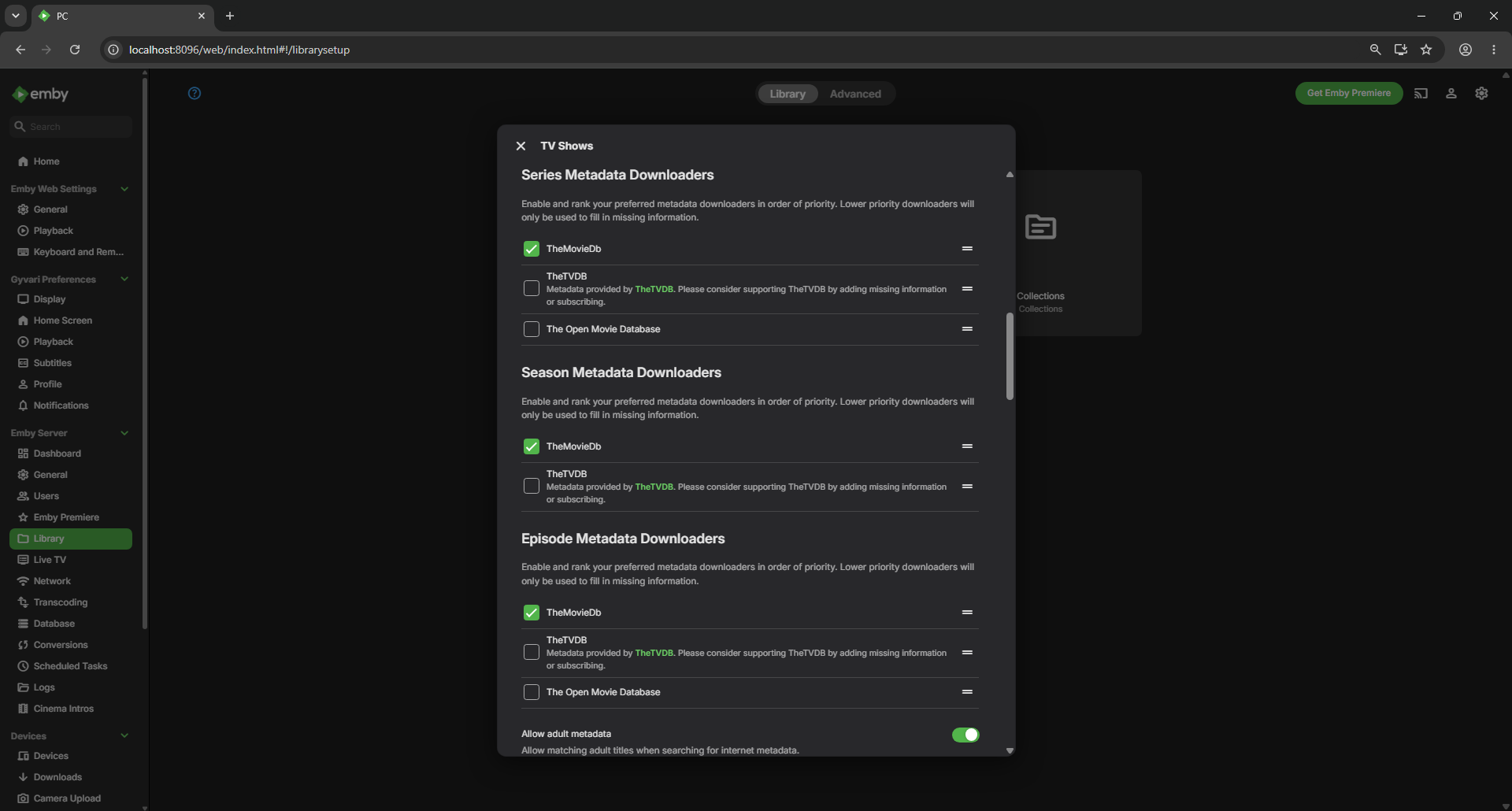Image resolution: width=1512 pixels, height=811 pixels.
Task: Open the user profile icon in header
Action: coord(1451,93)
